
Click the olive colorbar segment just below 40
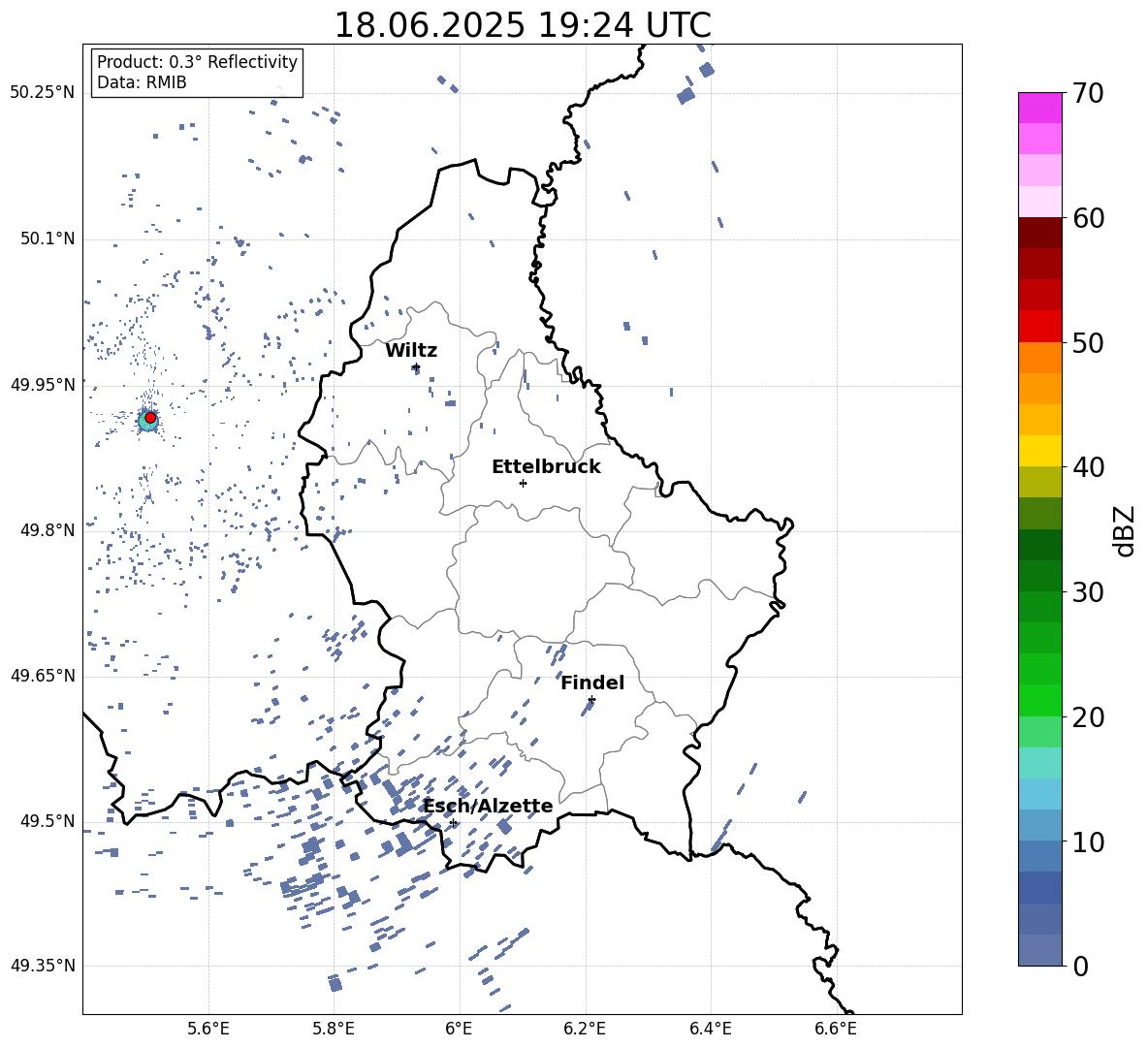pos(1039,482)
